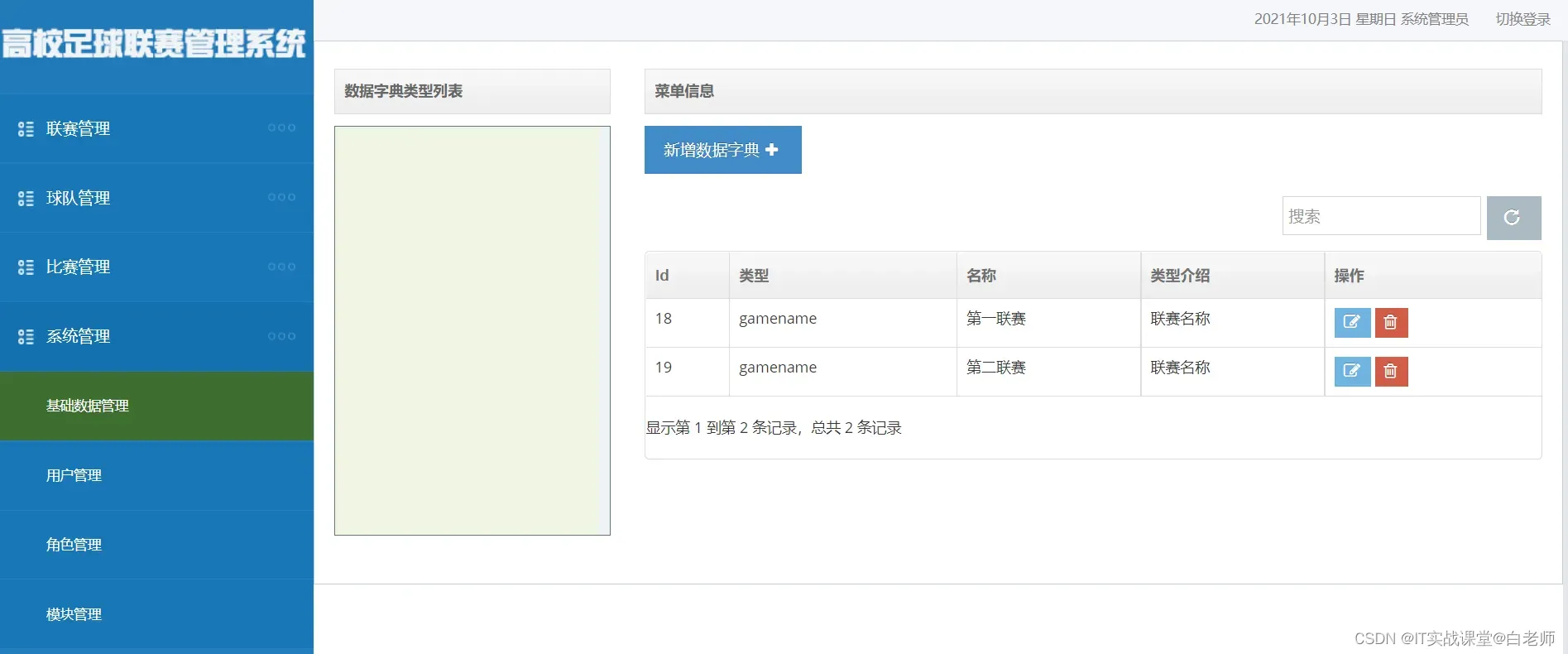The height and width of the screenshot is (654, 1568).
Task: Focus the 搜索 input field
Action: tap(1381, 216)
